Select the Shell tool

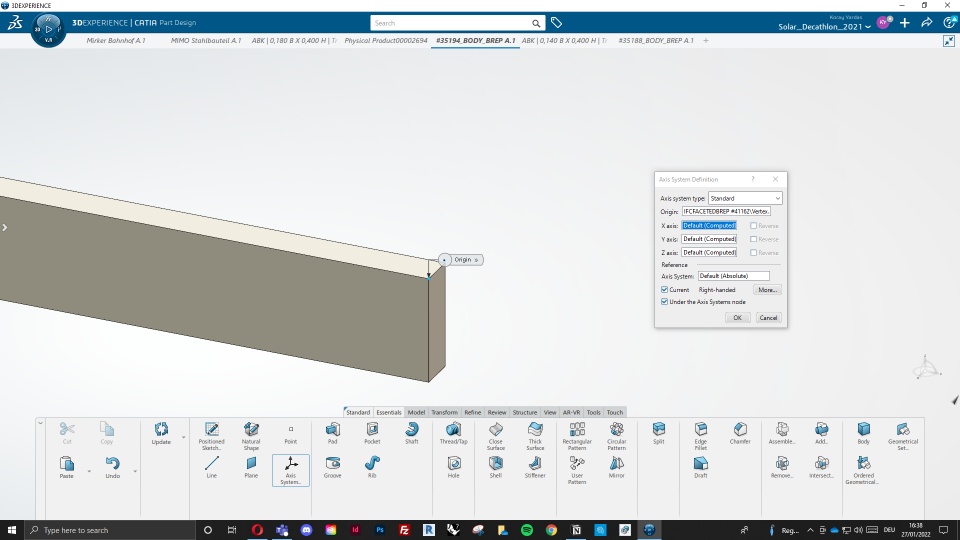pos(495,465)
